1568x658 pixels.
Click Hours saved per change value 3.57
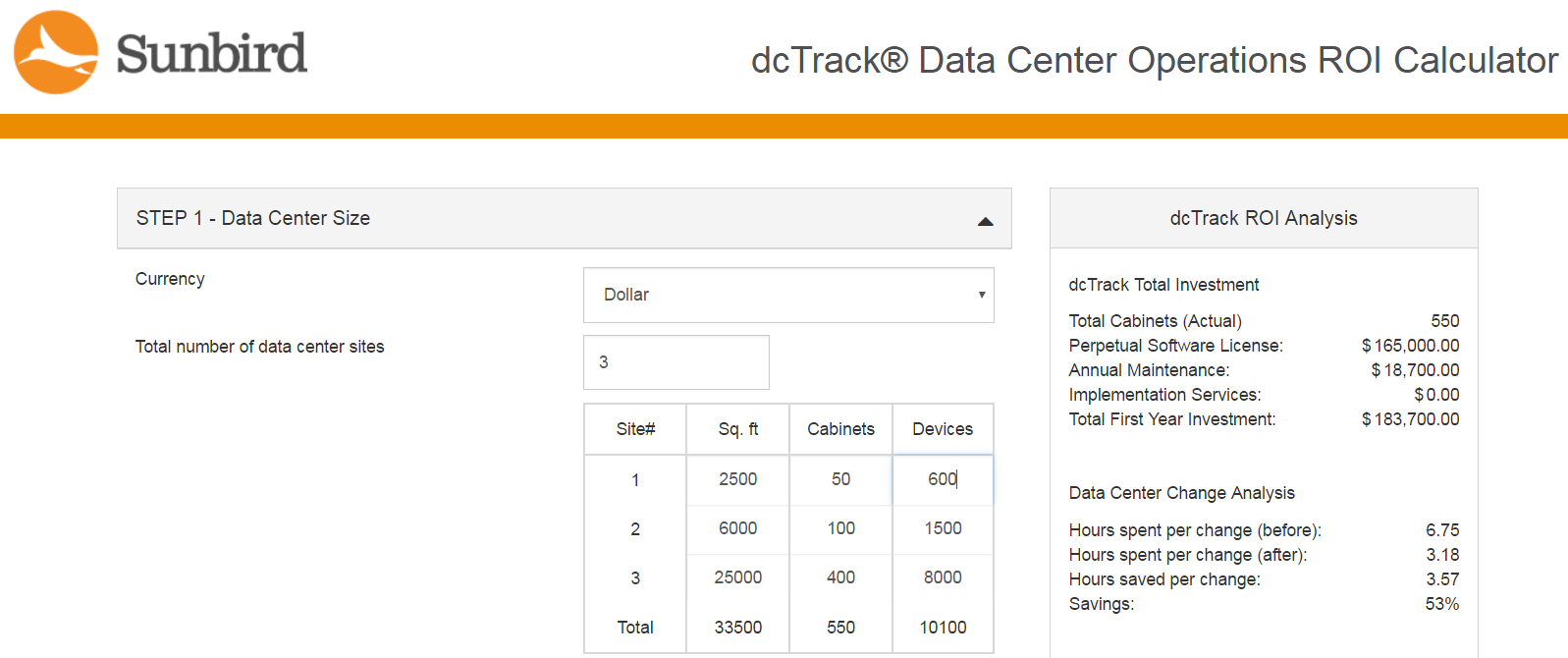click(x=1442, y=579)
